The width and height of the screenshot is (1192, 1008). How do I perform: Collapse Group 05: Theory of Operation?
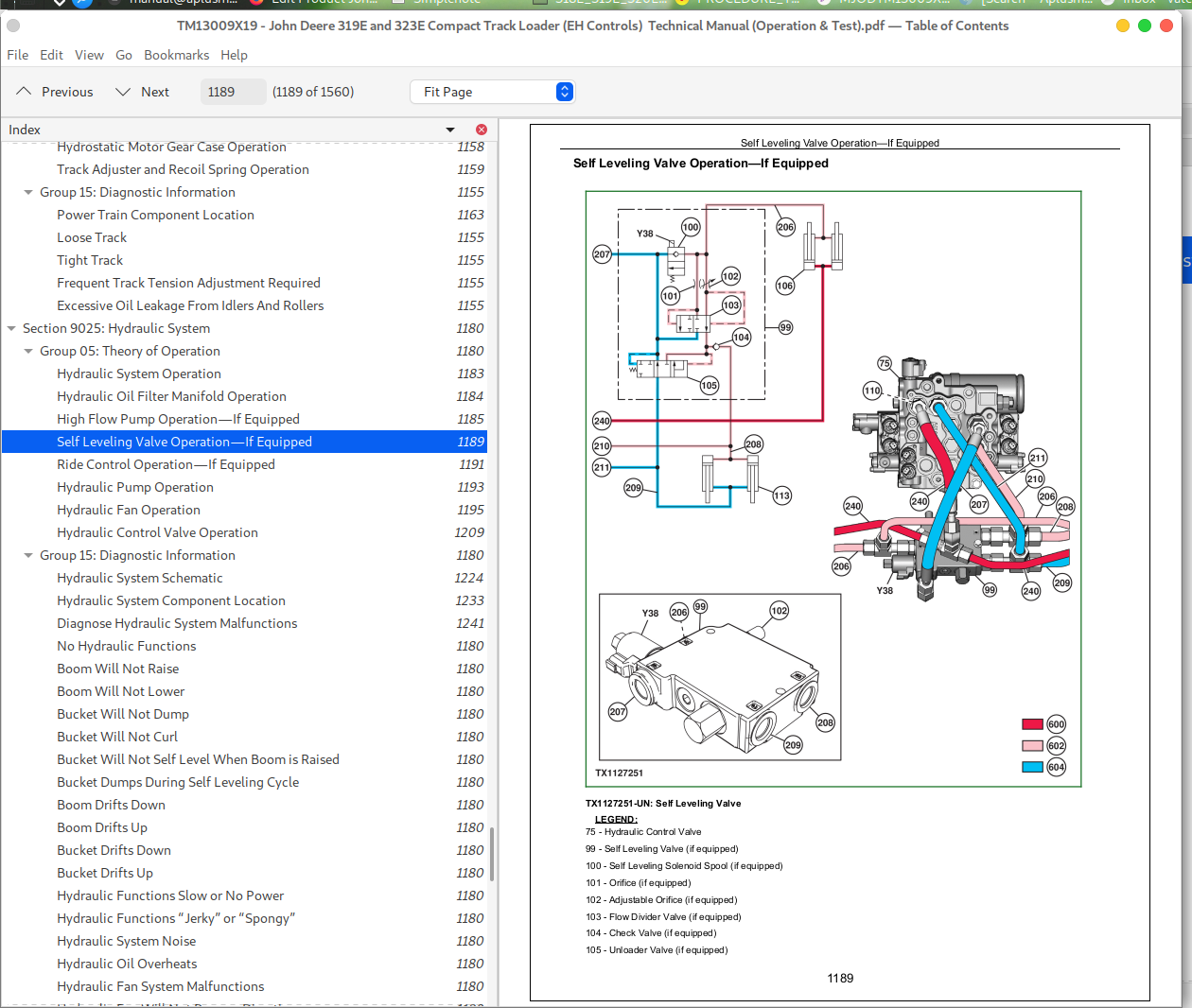pyautogui.click(x=28, y=352)
